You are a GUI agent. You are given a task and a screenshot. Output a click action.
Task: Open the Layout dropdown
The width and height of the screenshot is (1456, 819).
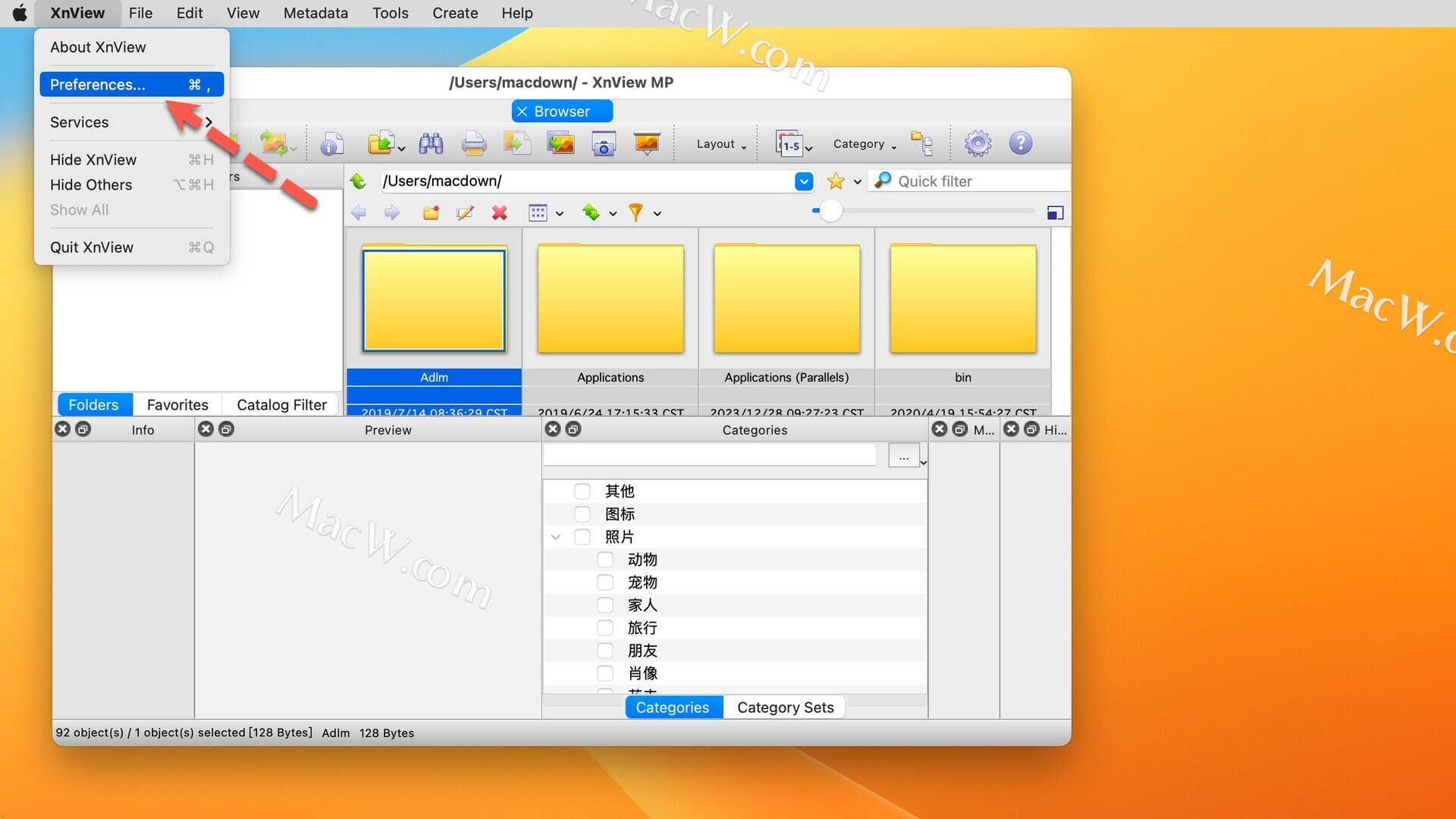(721, 144)
